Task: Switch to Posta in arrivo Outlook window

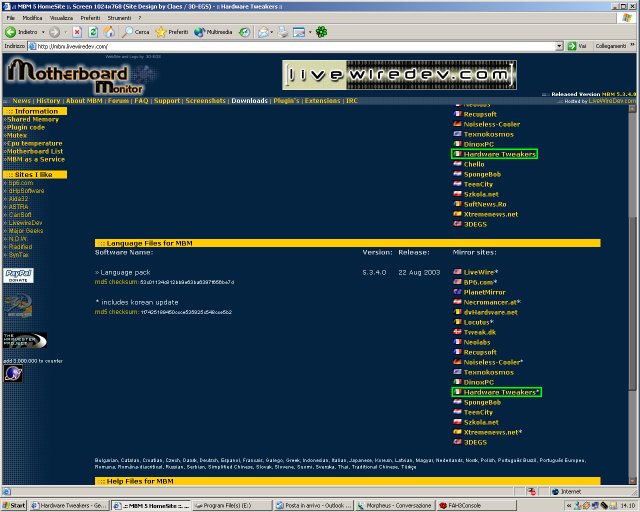Action: (313, 505)
